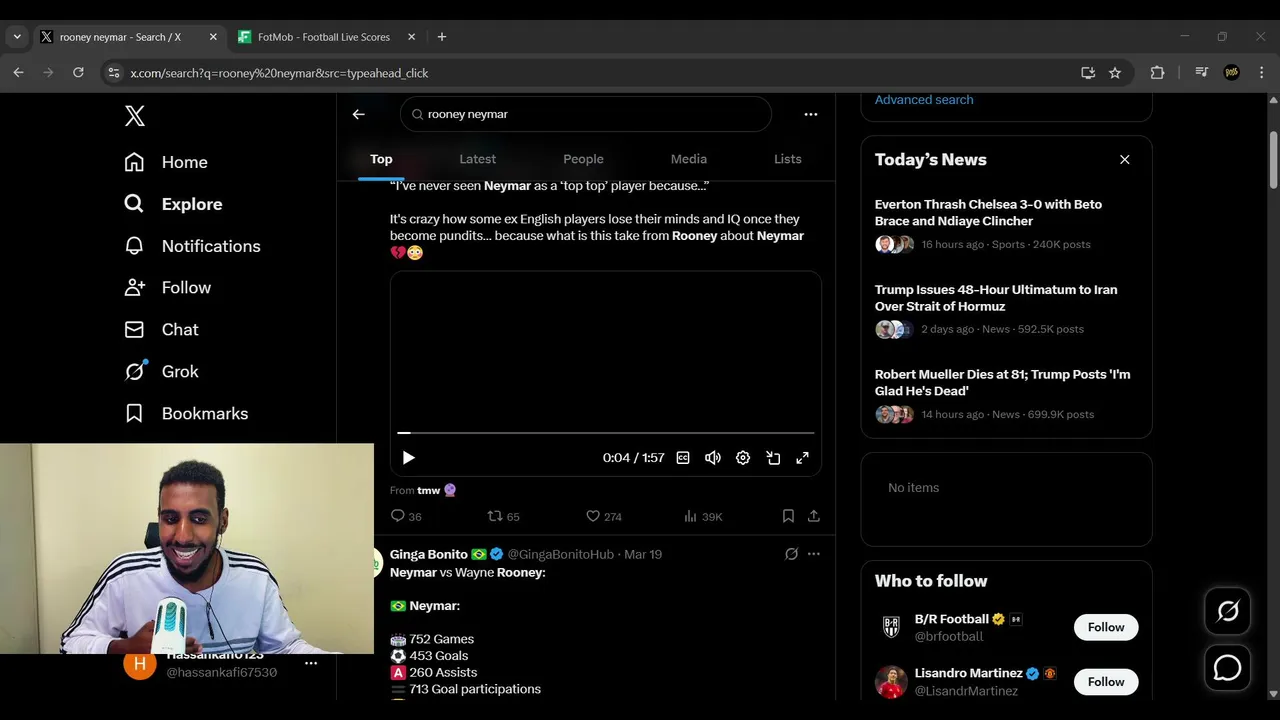
Task: View analytics showing 39K views
Action: [703, 516]
